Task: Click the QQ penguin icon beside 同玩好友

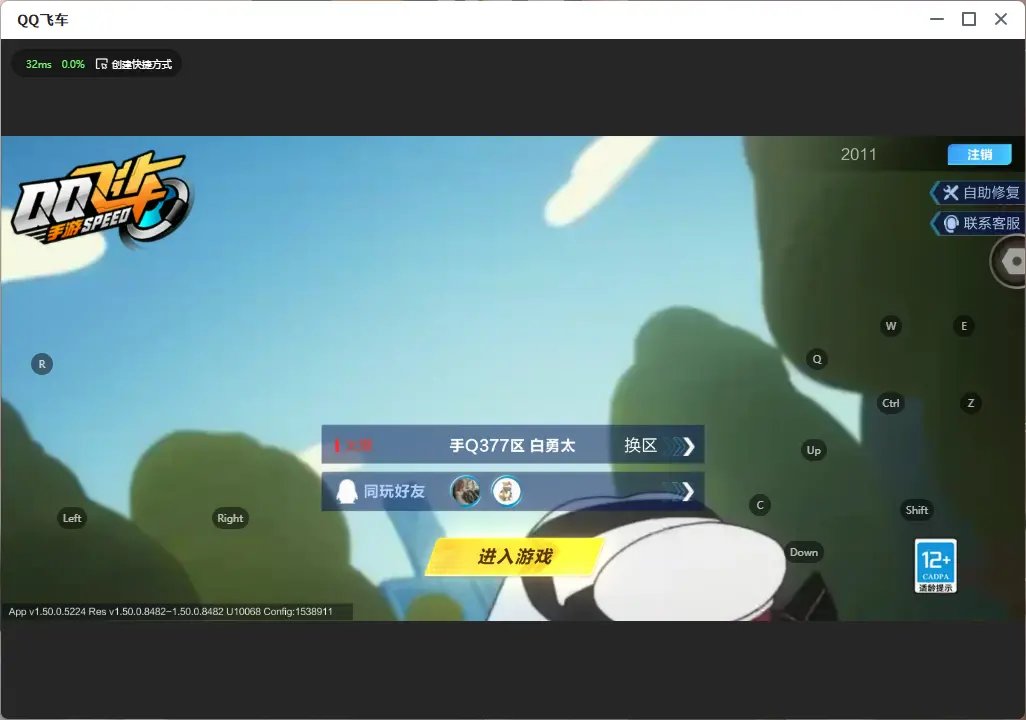Action: pos(346,491)
